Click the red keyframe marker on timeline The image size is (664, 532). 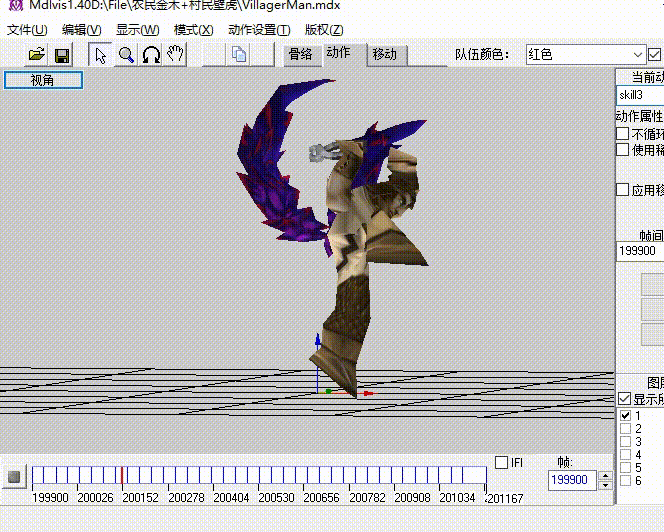(x=122, y=475)
